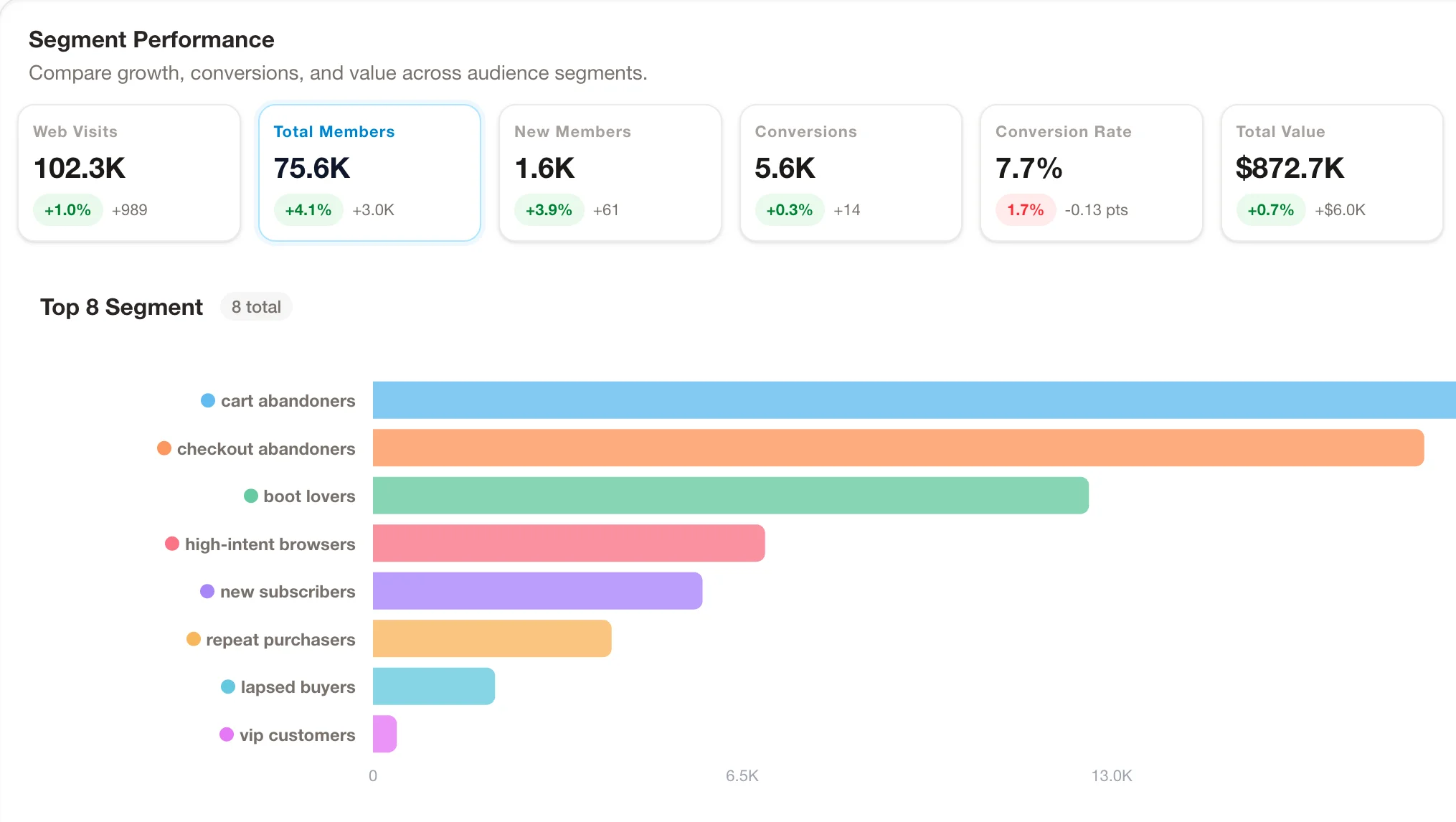Click the new subscribers purple legend dot
1456x822 pixels.
pos(207,591)
